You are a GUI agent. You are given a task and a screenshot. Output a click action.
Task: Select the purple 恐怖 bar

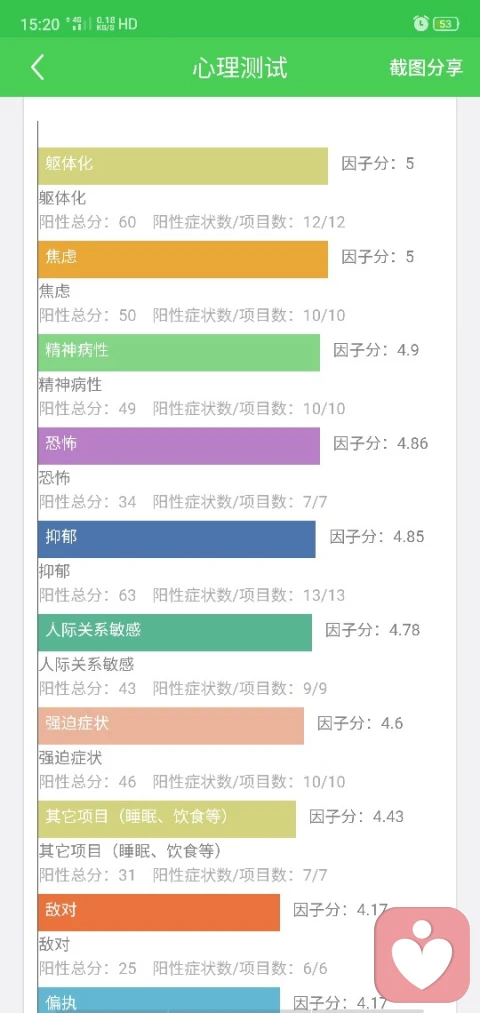tap(179, 445)
